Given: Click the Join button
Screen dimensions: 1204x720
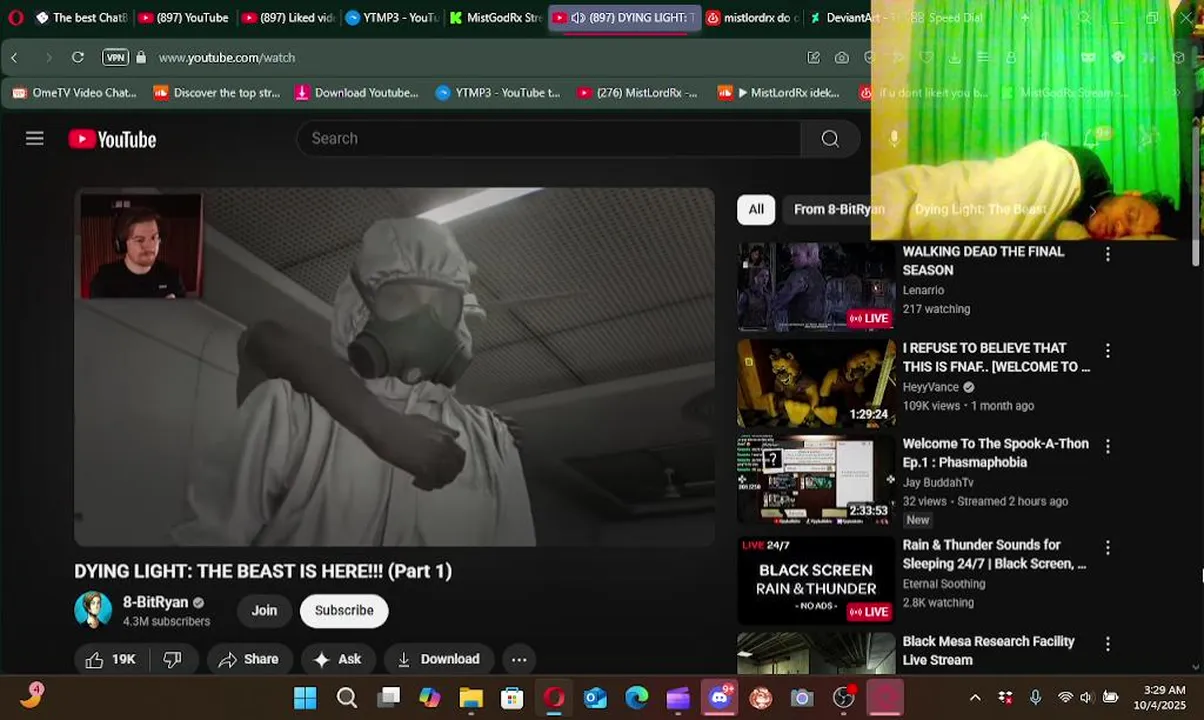Looking at the screenshot, I should pos(264,610).
